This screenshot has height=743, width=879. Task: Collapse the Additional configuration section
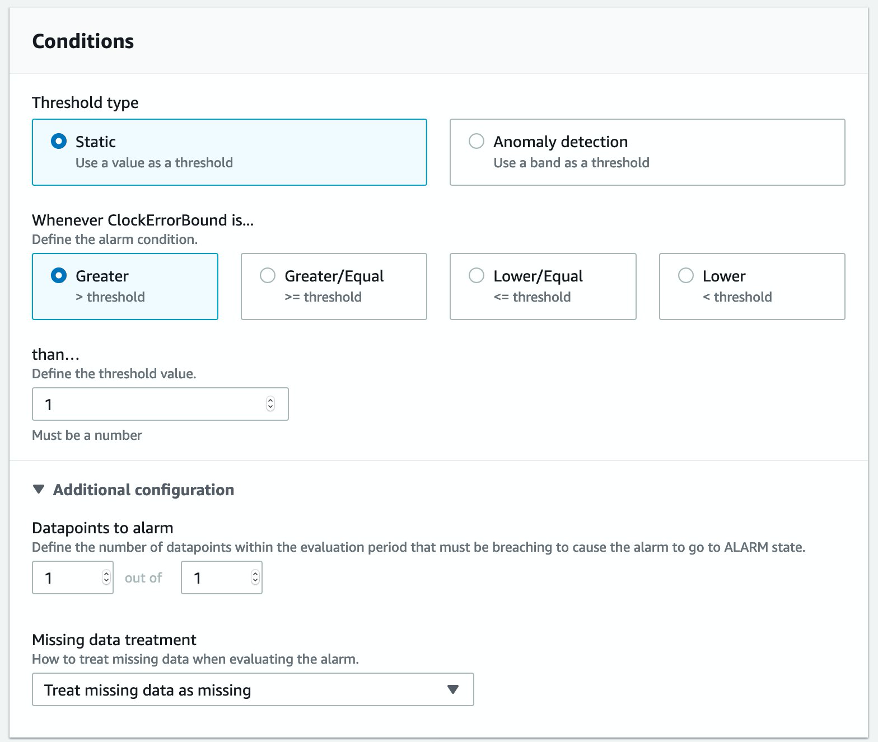(x=143, y=490)
